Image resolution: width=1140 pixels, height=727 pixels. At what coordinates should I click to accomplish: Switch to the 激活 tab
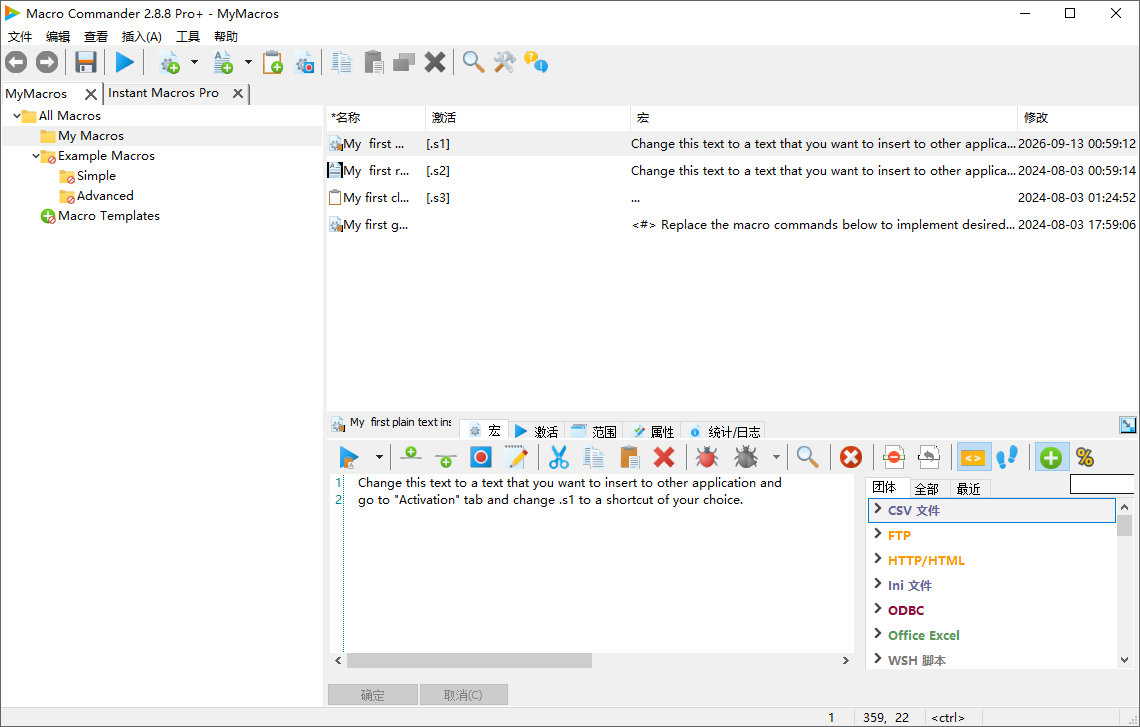[537, 431]
